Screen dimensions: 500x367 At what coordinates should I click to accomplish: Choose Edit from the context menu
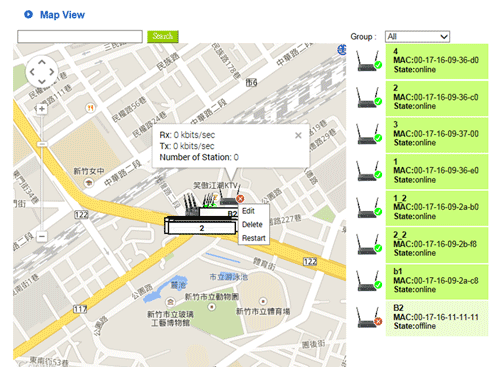(x=248, y=211)
